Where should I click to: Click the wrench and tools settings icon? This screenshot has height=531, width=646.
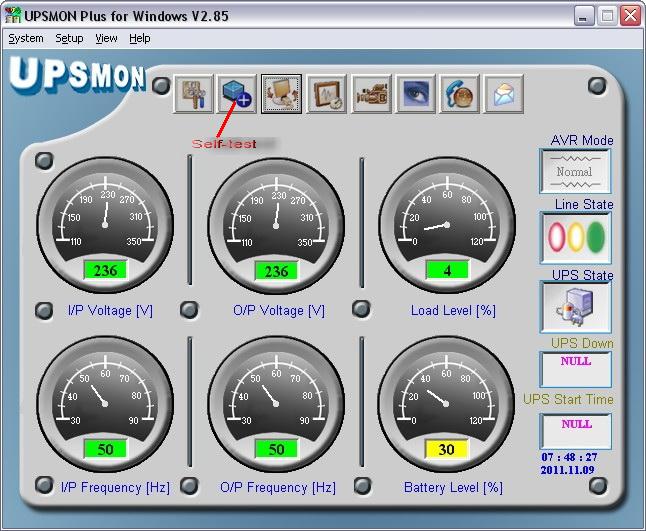tap(194, 94)
